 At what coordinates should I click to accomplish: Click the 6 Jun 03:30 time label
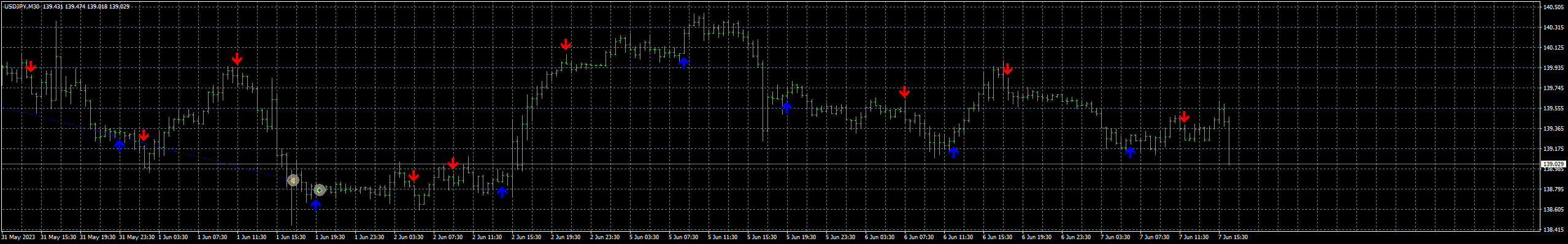tap(880, 237)
